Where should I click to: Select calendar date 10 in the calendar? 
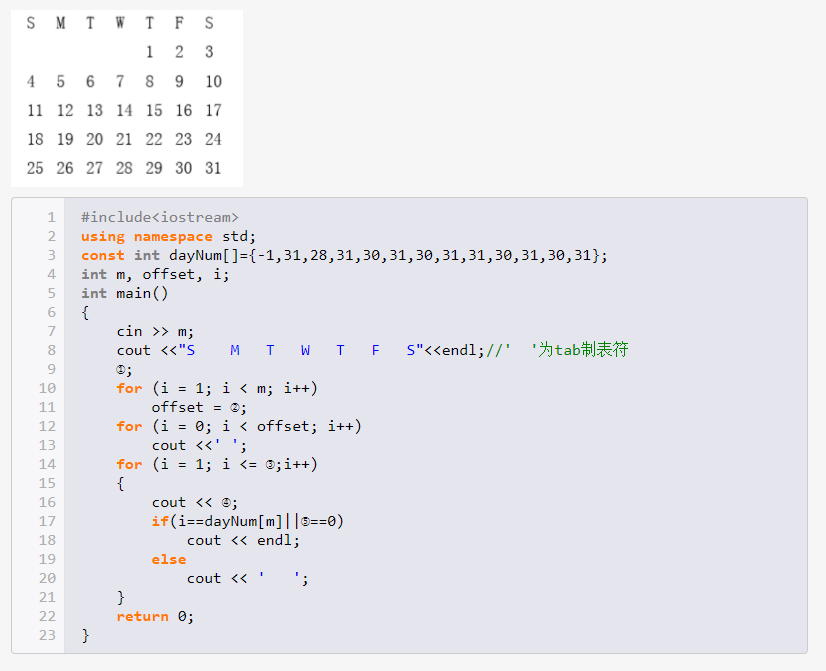click(x=213, y=81)
